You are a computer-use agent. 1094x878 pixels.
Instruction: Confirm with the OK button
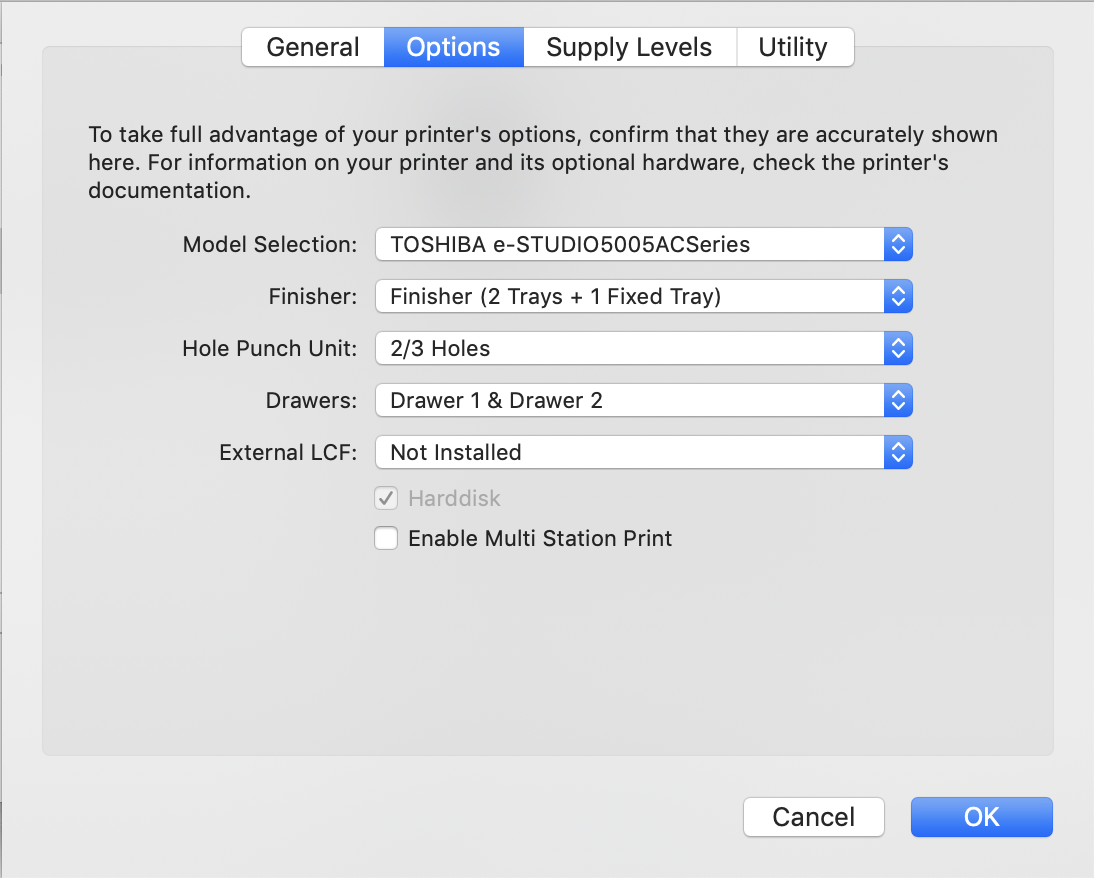click(x=981, y=817)
